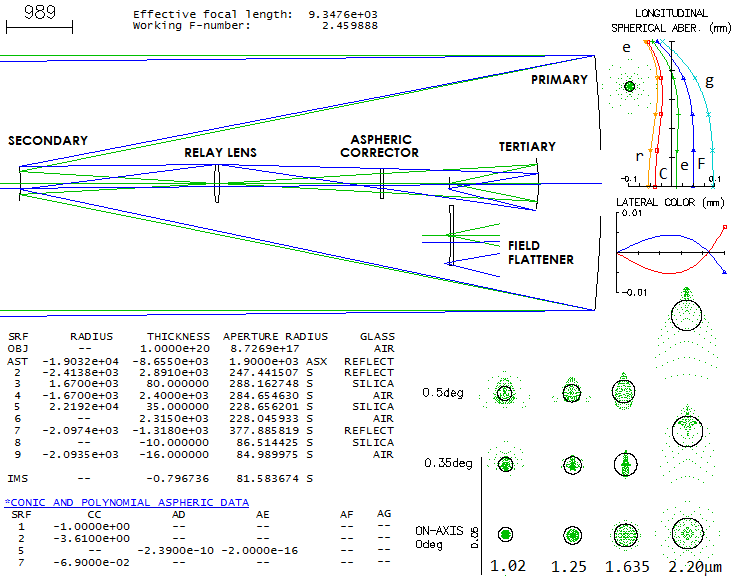Click the RADIUS column header
Viewport: 736px width, 586px height.
(92, 337)
